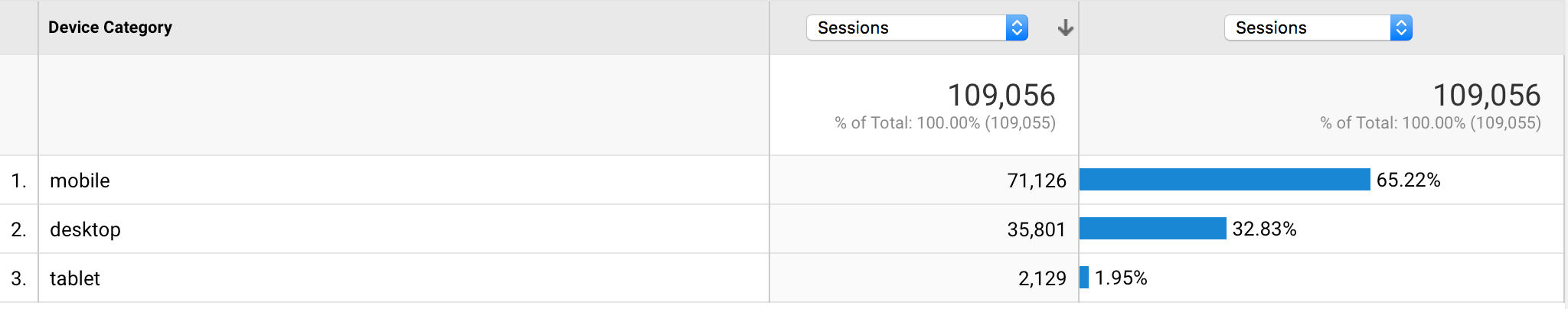Select the 2,129 tablet sessions value
Viewport: 1568px width, 309px height.
[1042, 278]
